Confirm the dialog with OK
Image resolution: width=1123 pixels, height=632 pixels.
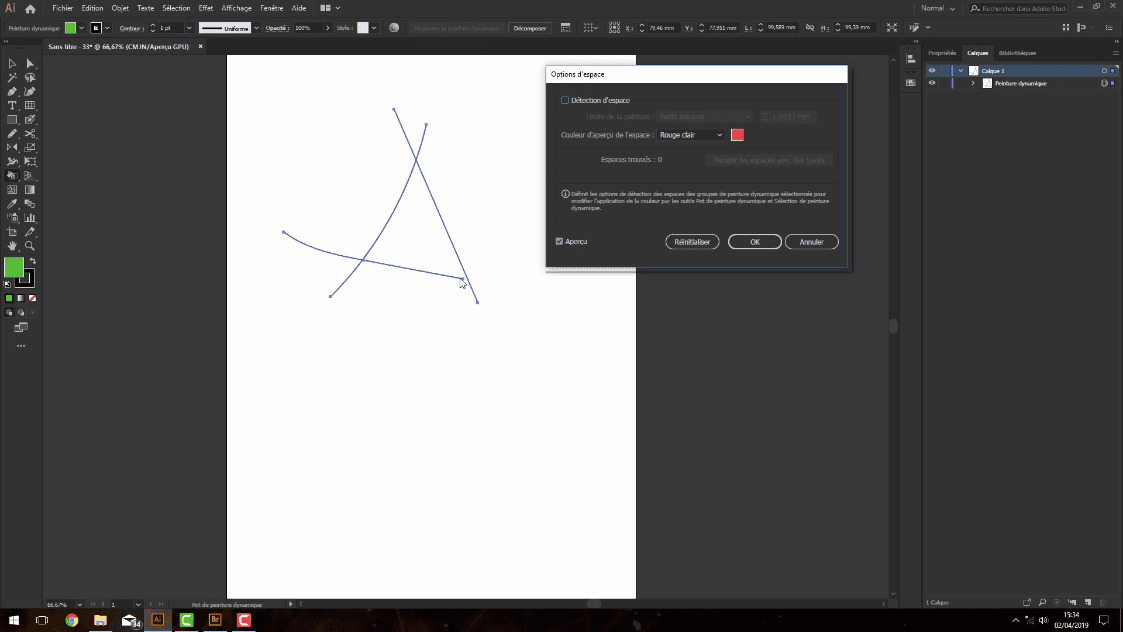click(754, 242)
